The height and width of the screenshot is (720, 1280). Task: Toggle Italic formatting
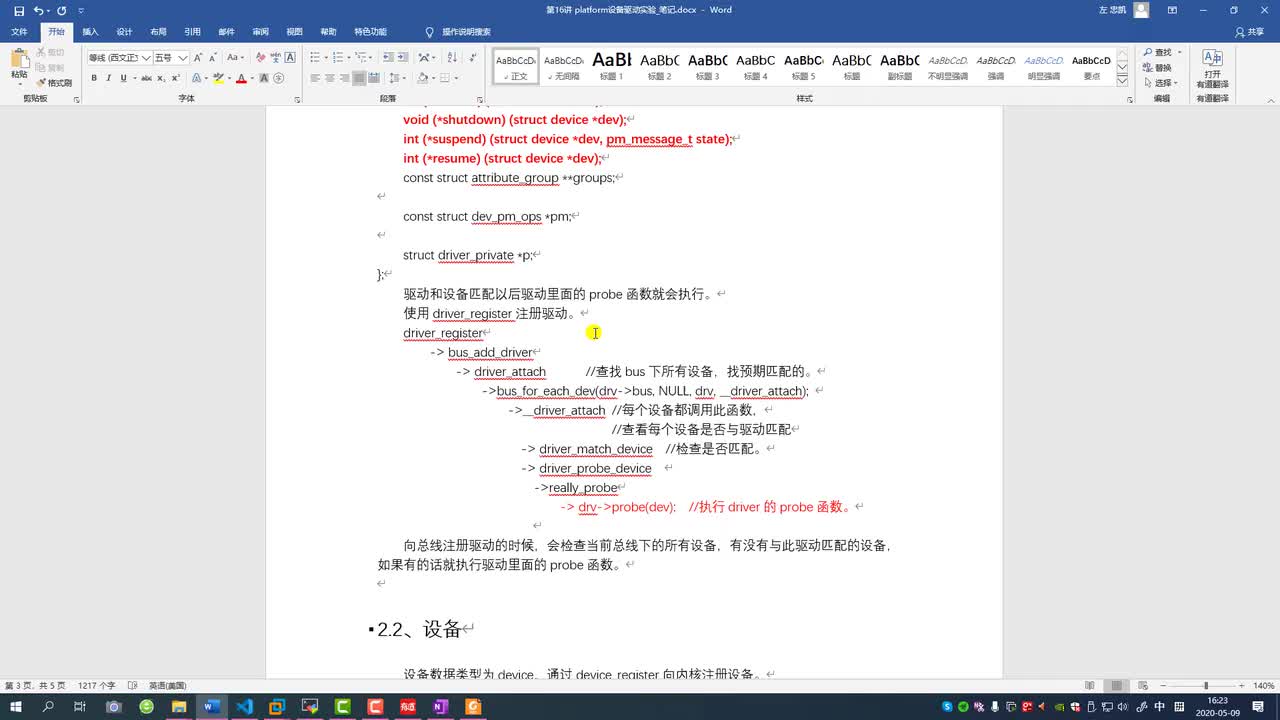[x=109, y=78]
